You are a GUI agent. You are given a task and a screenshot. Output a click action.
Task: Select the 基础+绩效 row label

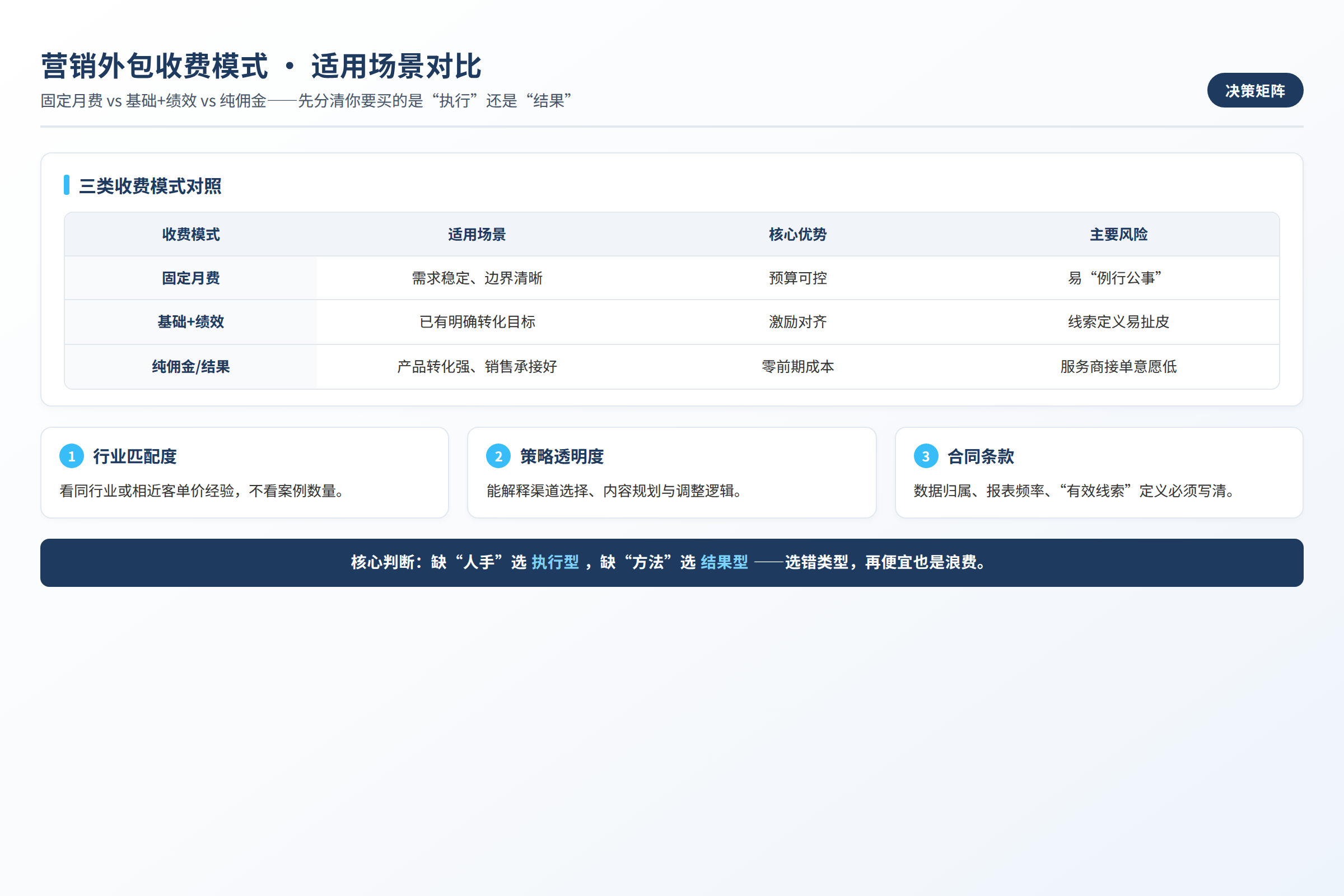pyautogui.click(x=191, y=321)
